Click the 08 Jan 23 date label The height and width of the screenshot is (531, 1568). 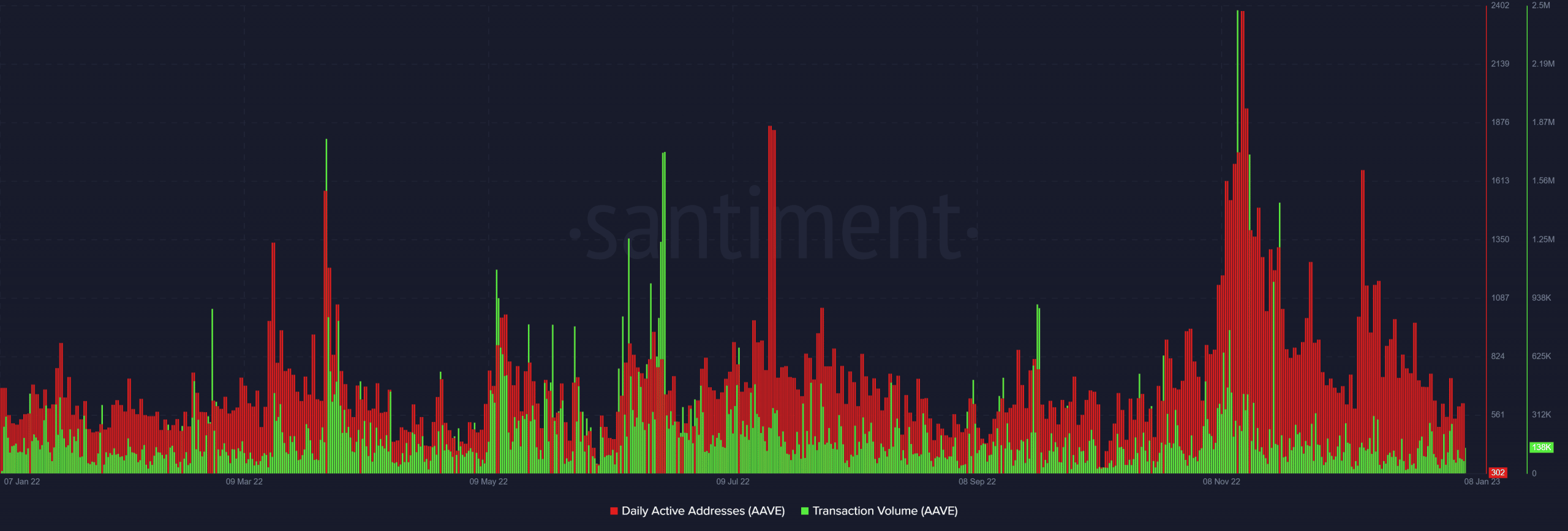coord(1482,481)
